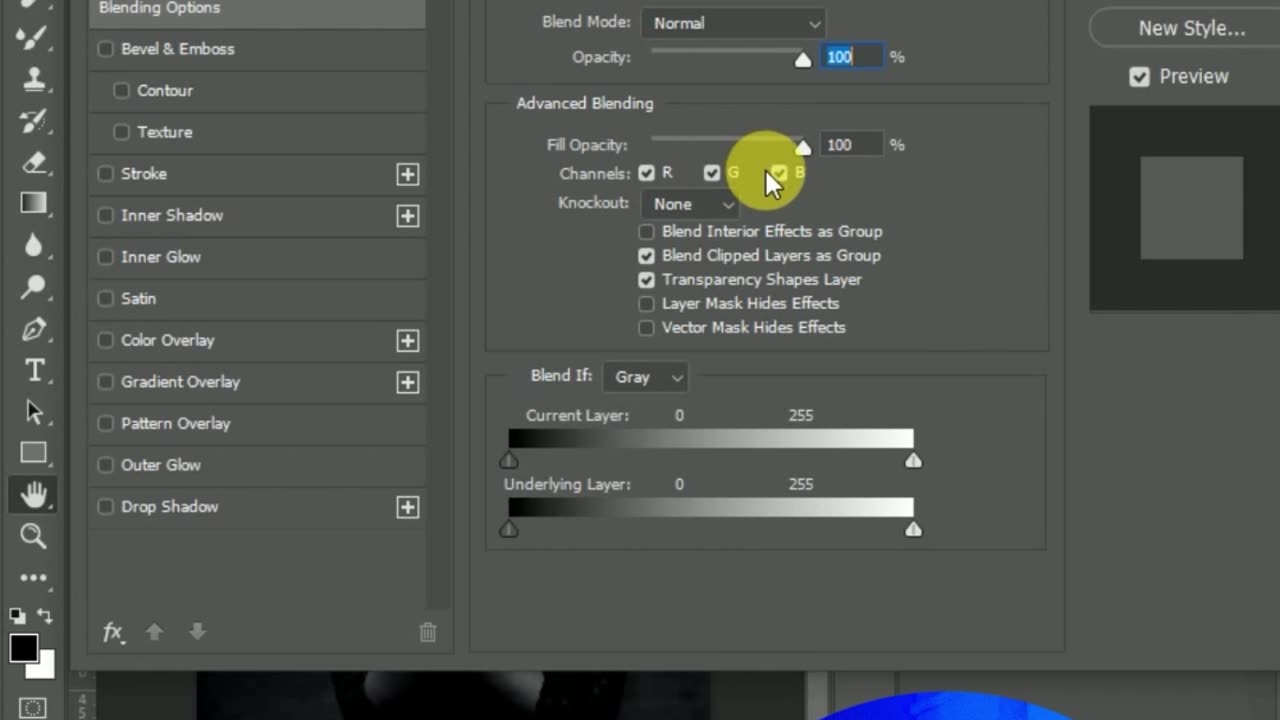
Task: Select the Path Selection arrow tool
Action: tap(34, 411)
